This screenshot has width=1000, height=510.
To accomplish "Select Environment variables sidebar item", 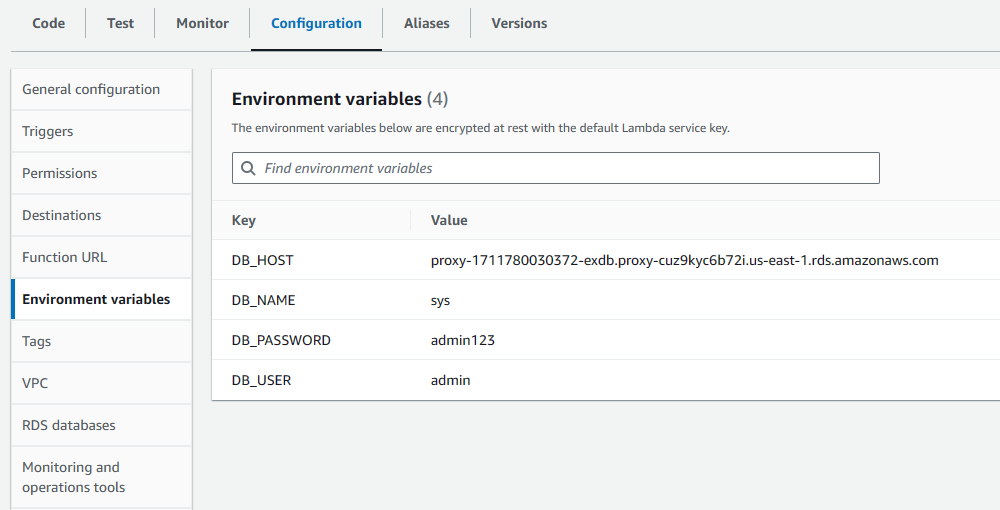I will [x=96, y=299].
